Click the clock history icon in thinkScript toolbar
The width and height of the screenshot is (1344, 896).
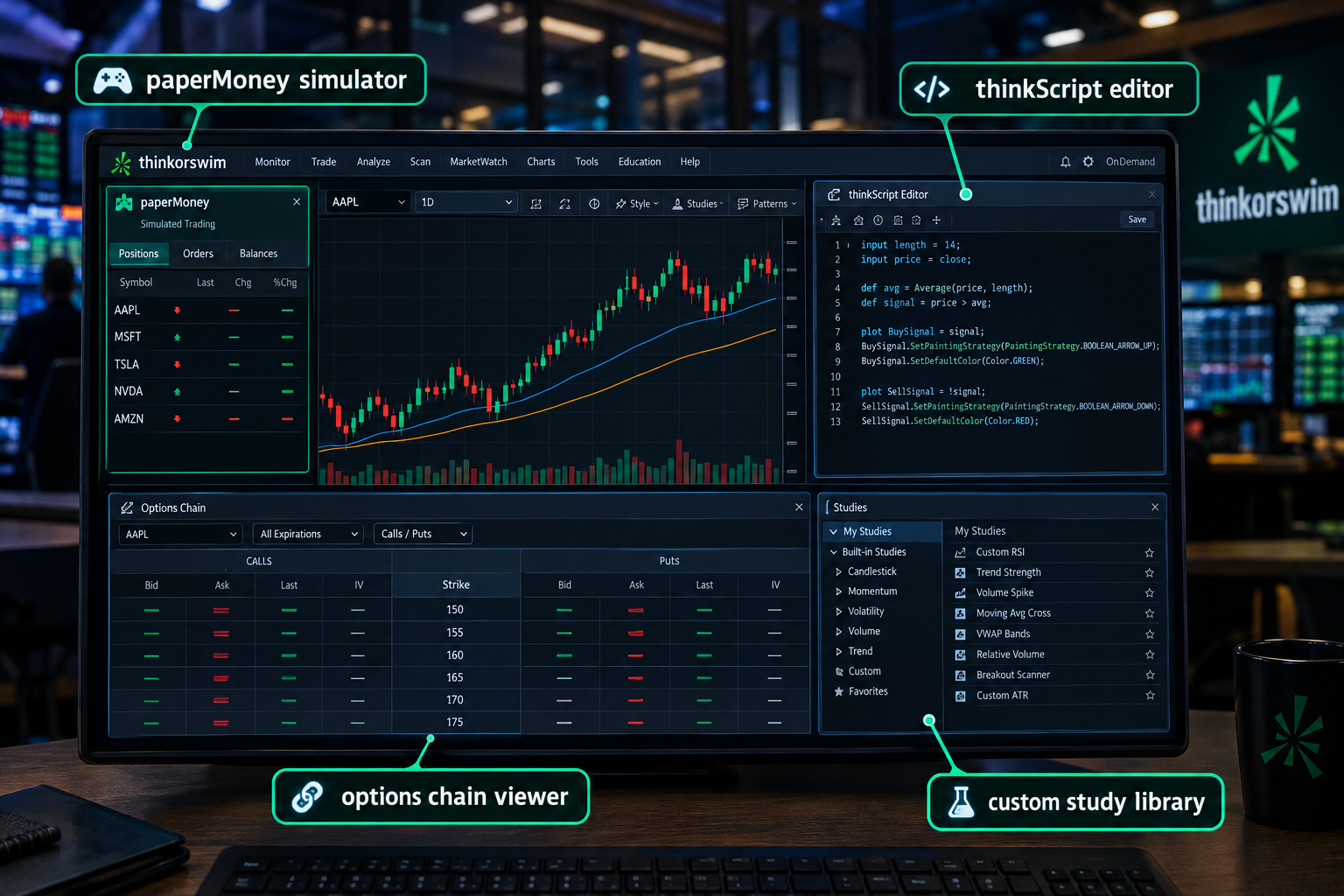click(878, 220)
